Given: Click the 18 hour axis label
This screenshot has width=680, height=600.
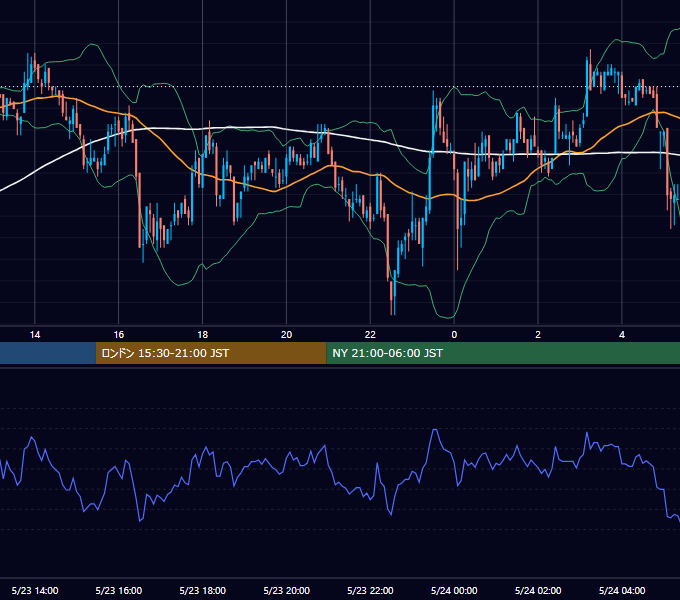Looking at the screenshot, I should click(203, 335).
